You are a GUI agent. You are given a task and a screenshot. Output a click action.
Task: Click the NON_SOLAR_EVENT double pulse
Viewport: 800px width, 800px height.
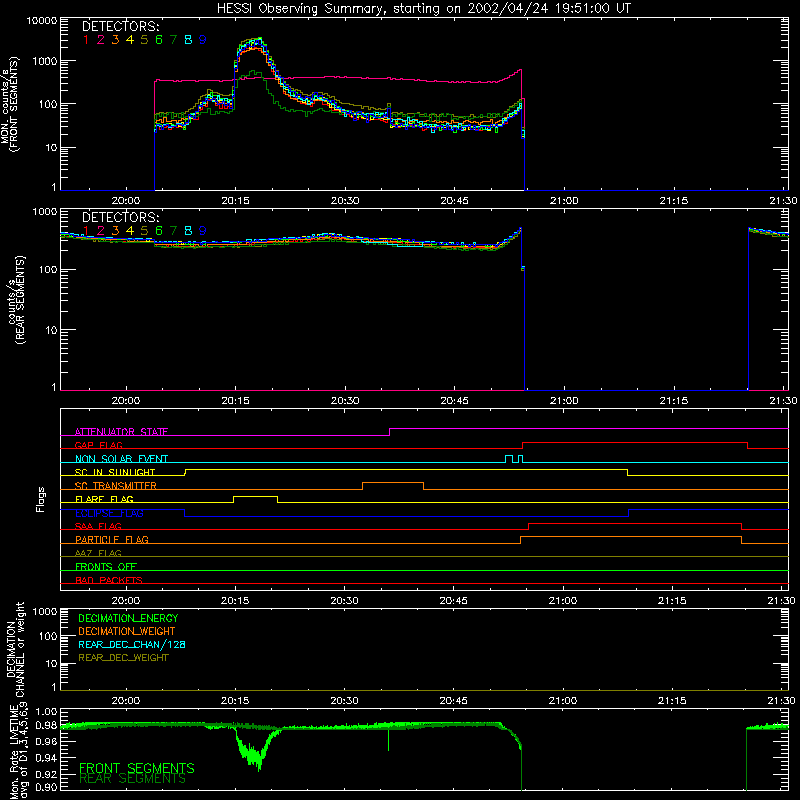(514, 459)
